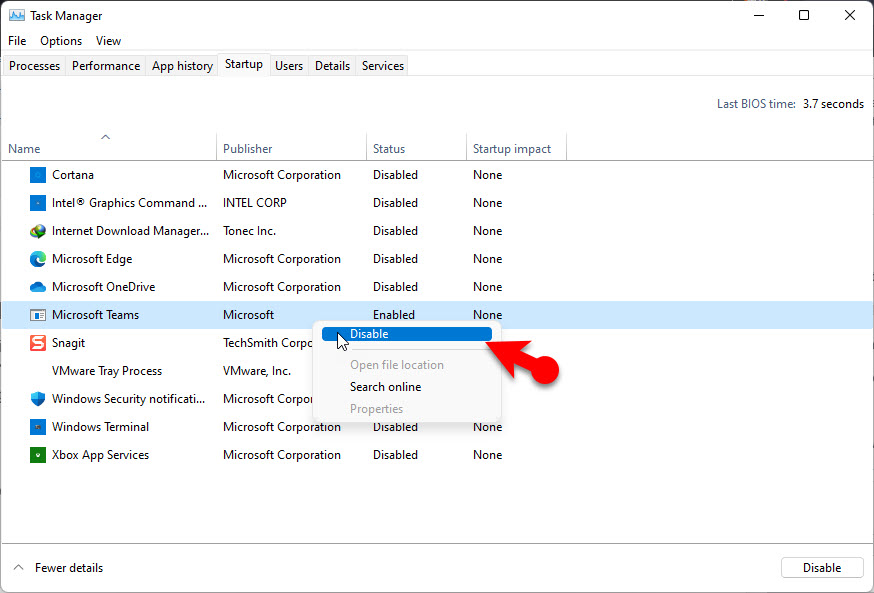Viewport: 874px width, 593px height.
Task: Click Disabled status in Cortana row
Action: [x=395, y=175]
